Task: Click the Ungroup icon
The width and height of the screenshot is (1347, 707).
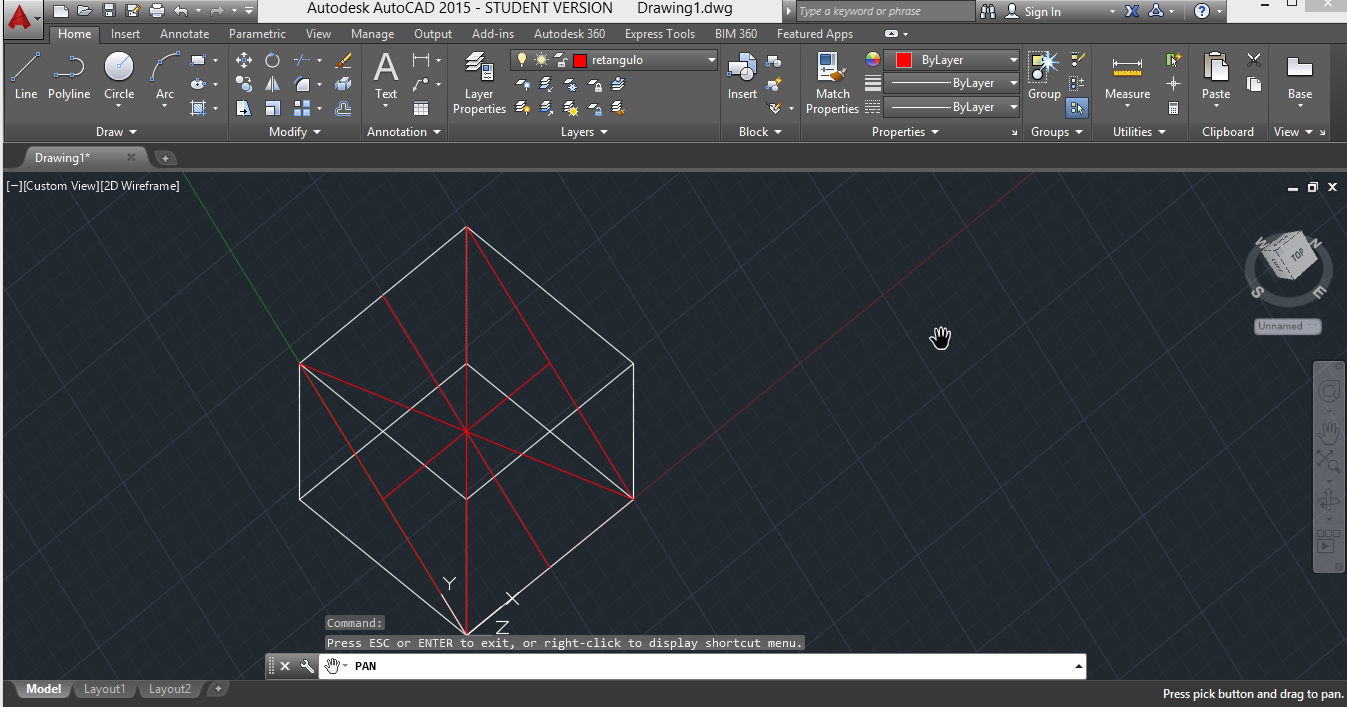Action: click(1077, 60)
